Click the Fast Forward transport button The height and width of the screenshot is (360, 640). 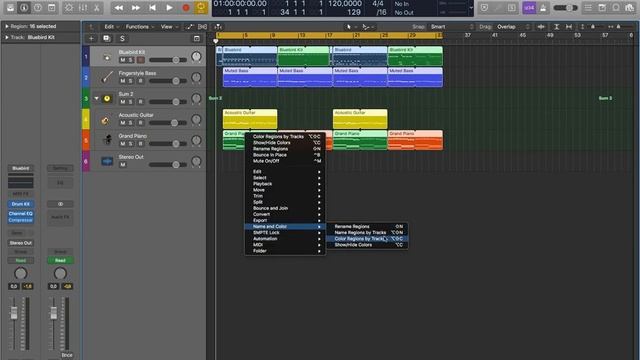click(136, 8)
